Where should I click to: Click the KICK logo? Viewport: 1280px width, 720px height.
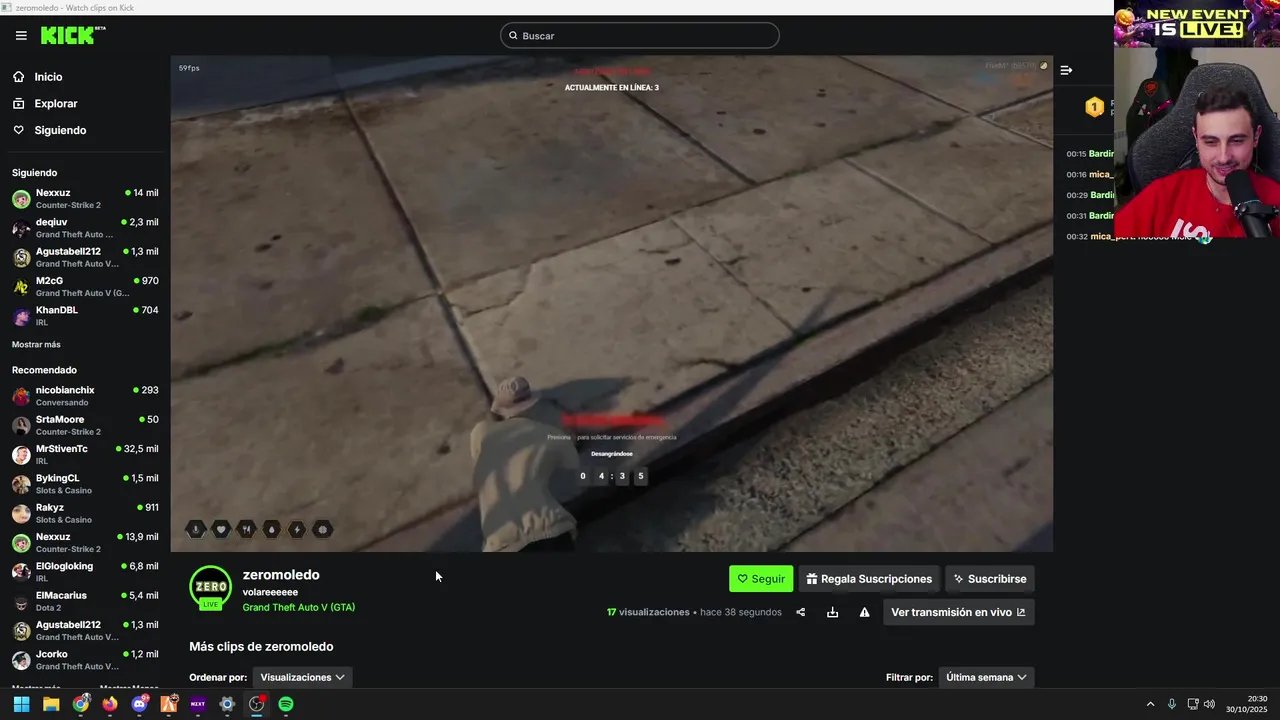coord(73,35)
